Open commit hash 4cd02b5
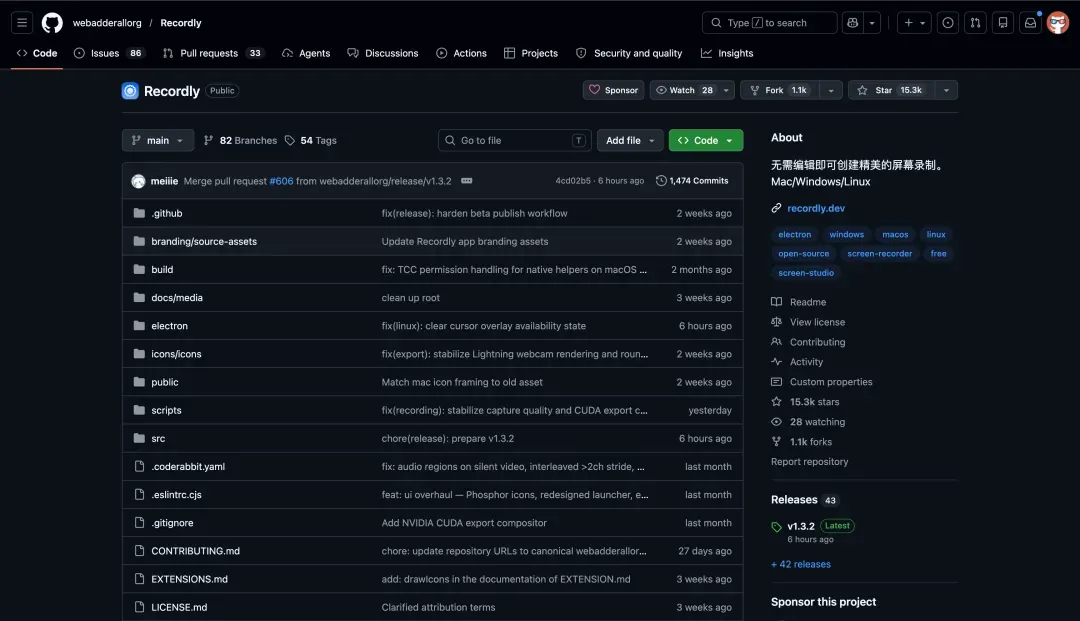This screenshot has width=1080, height=621. pos(573,180)
